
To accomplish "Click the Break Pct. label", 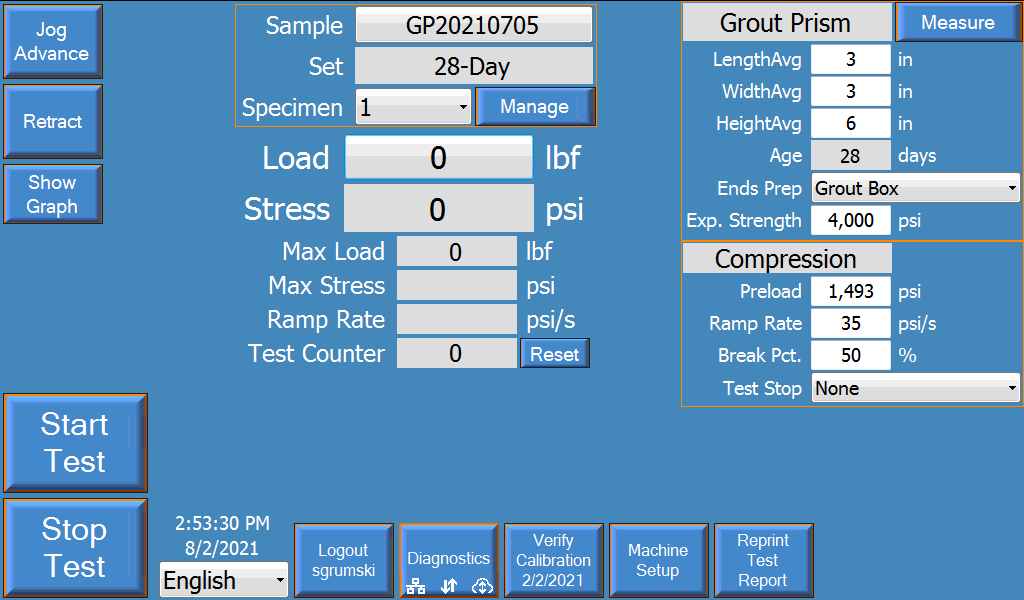I will point(760,355).
